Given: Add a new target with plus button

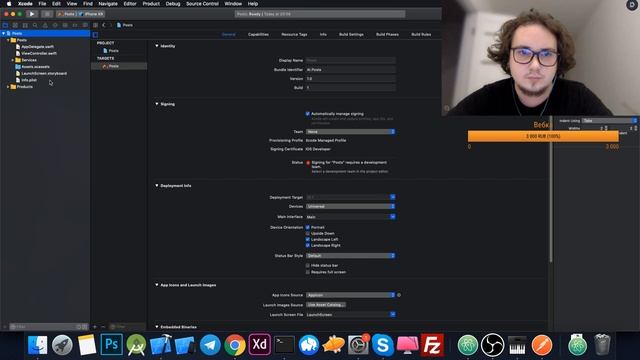Looking at the screenshot, I should click(95, 327).
